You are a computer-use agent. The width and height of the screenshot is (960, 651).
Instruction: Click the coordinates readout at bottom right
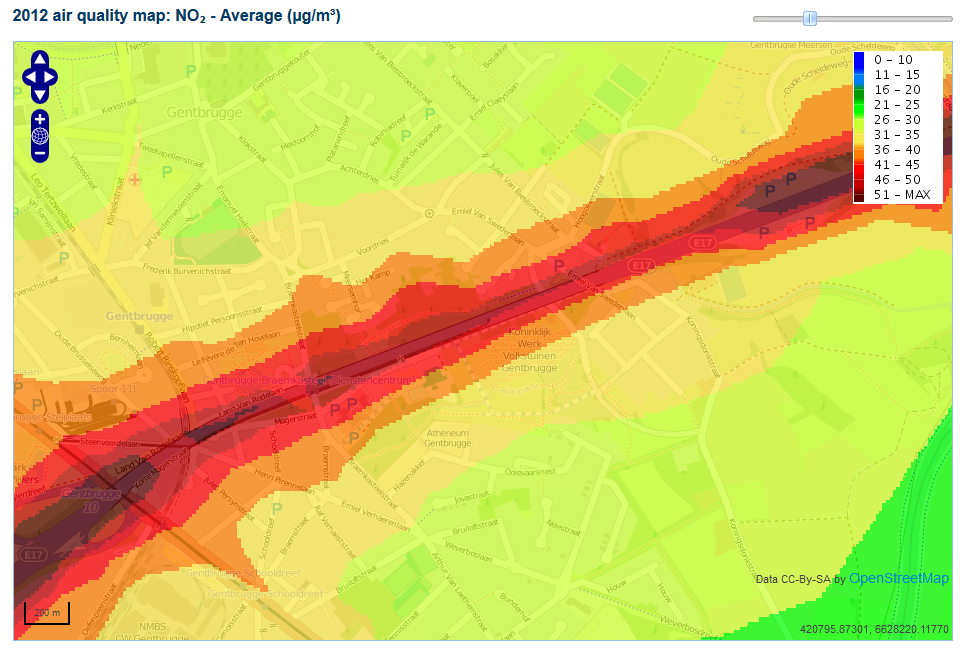[x=873, y=629]
